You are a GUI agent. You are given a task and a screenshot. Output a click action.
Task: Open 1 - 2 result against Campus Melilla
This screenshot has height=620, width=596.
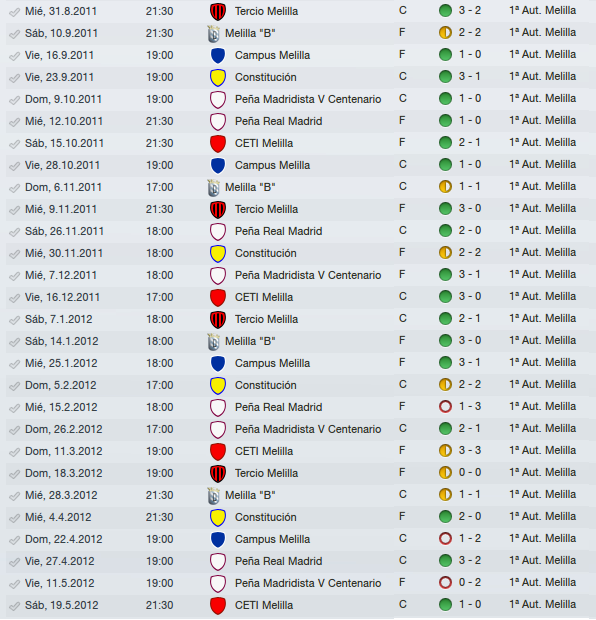469,539
